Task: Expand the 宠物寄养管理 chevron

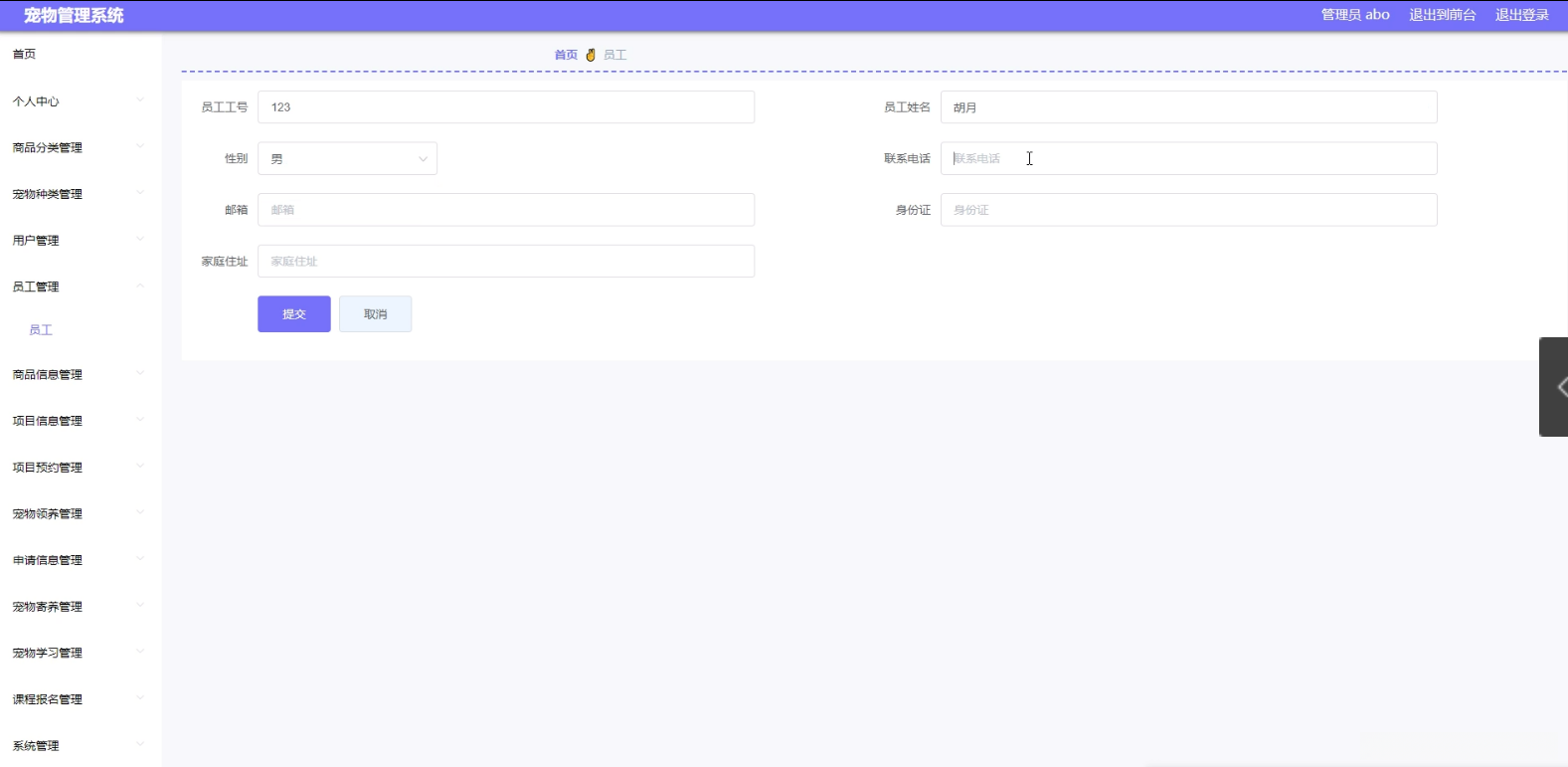Action: (140, 605)
